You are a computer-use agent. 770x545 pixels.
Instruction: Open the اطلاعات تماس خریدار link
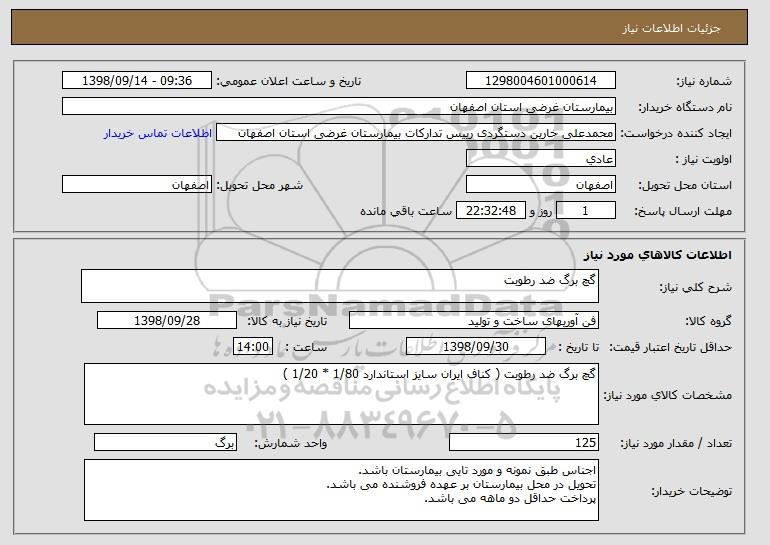pos(158,133)
